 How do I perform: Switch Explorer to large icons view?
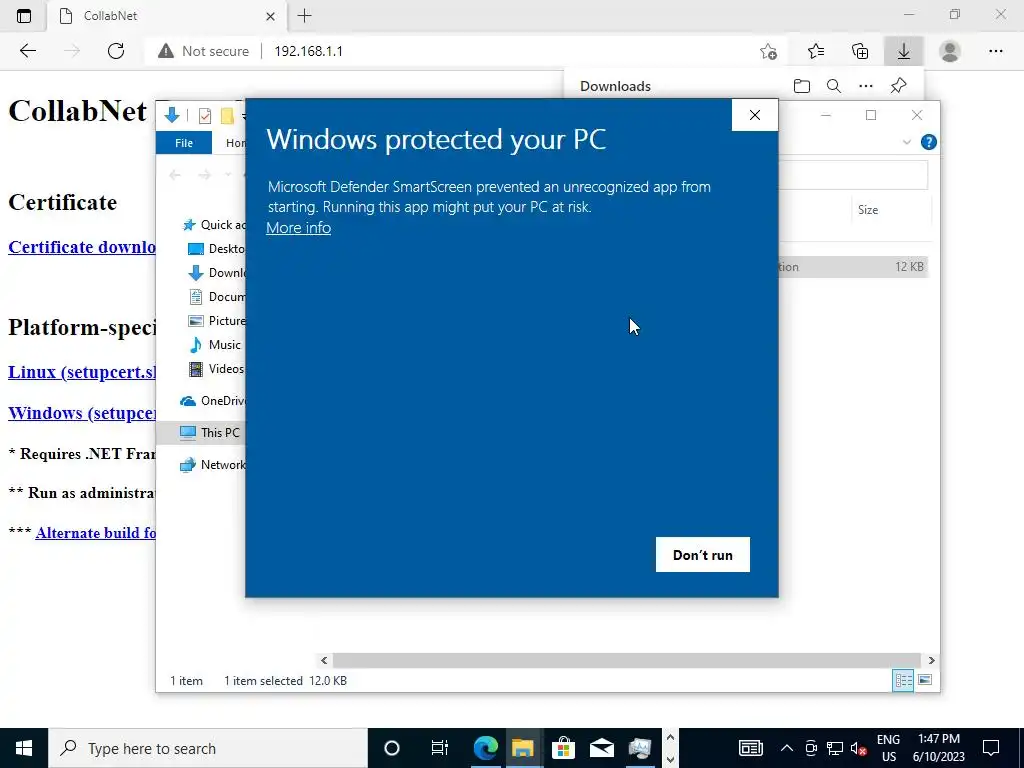click(x=925, y=680)
